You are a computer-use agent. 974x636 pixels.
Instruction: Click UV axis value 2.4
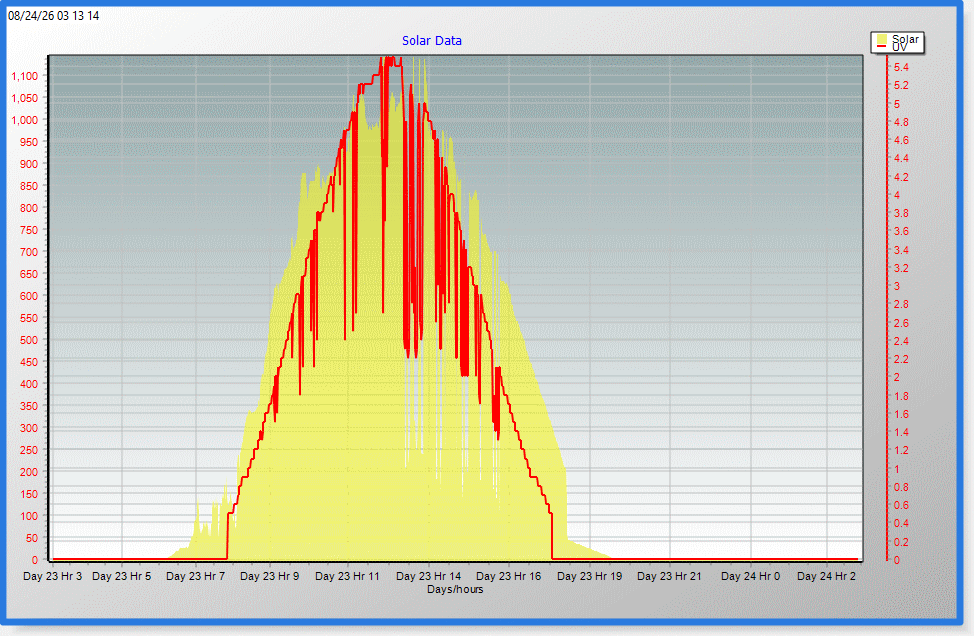pos(901,341)
